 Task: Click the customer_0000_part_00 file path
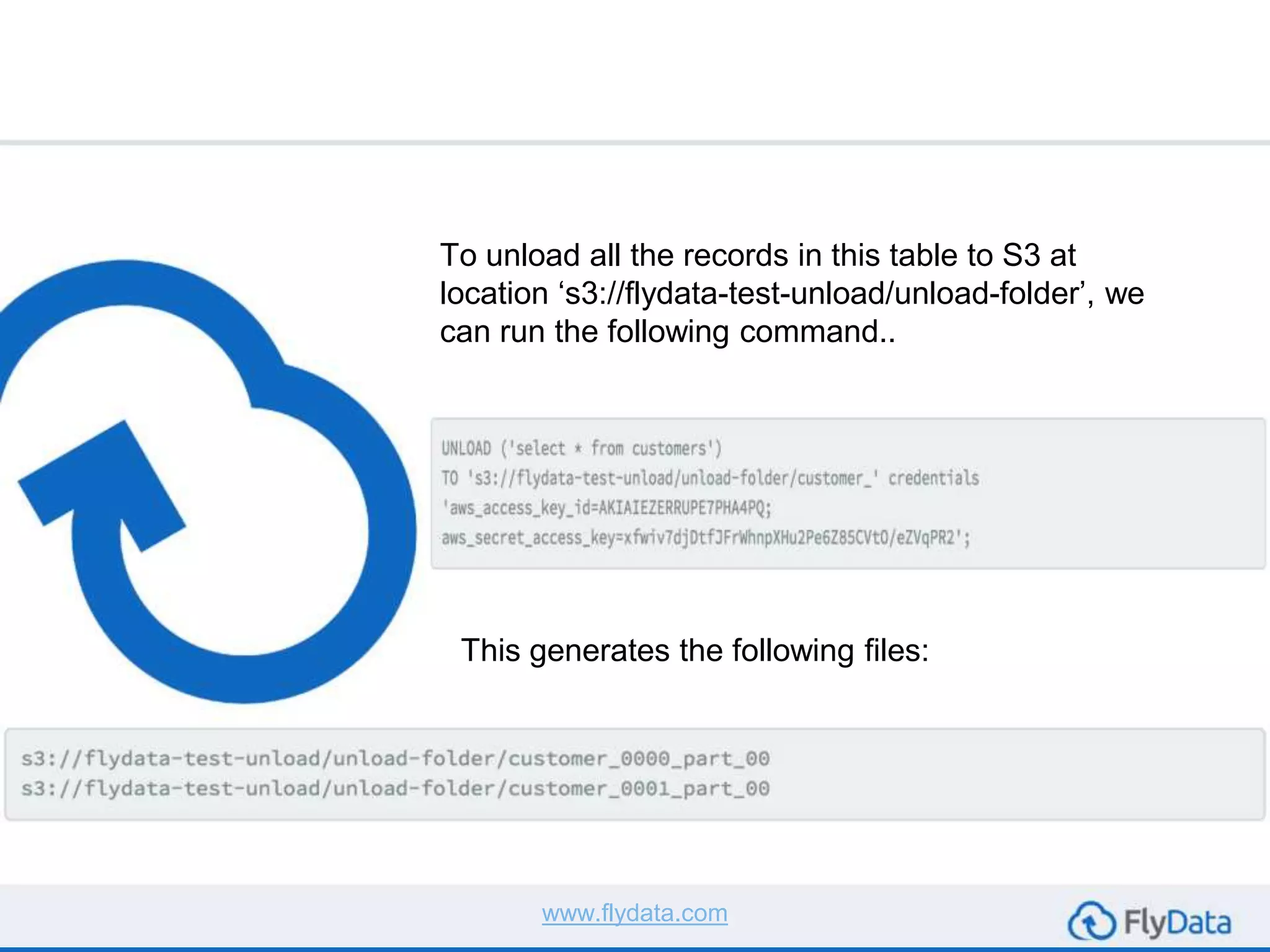pos(396,759)
